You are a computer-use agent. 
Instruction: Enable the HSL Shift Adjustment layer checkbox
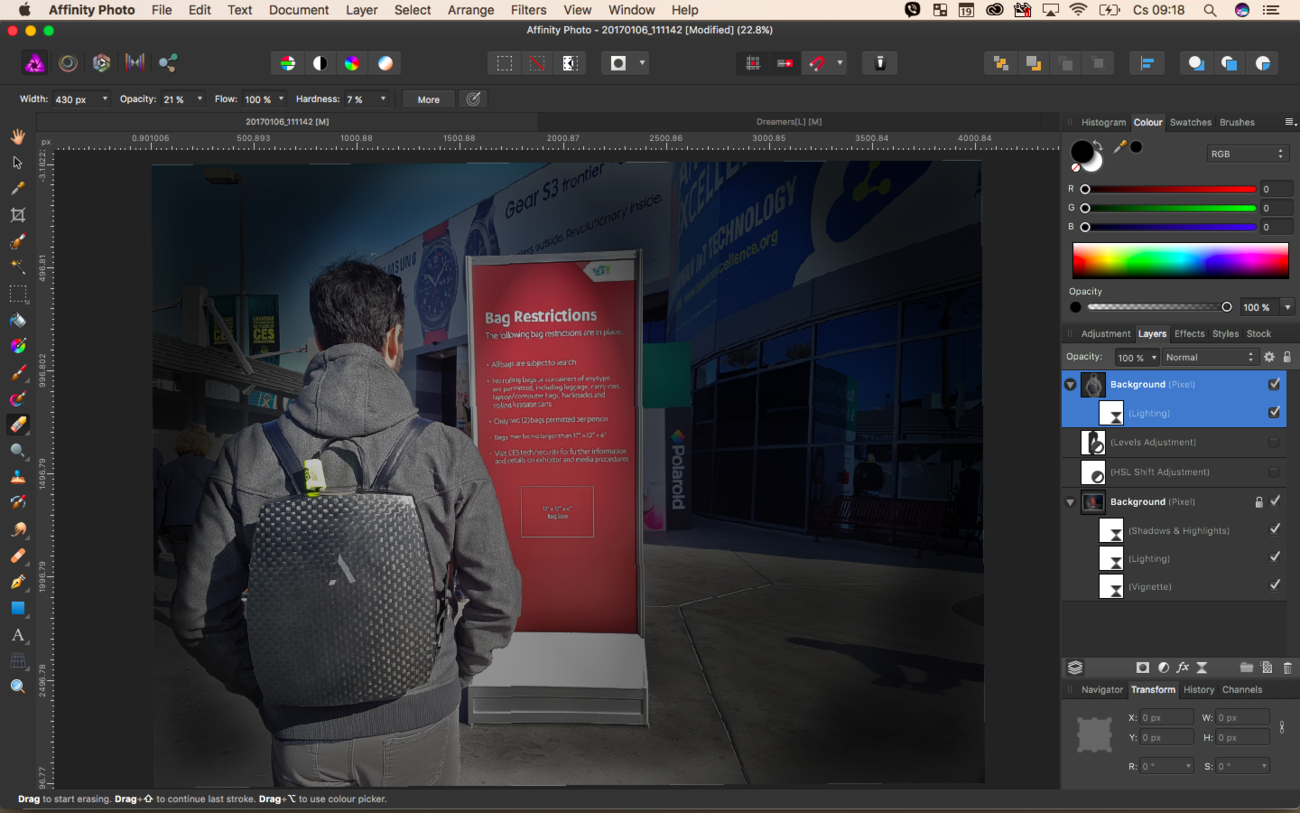pyautogui.click(x=1274, y=471)
